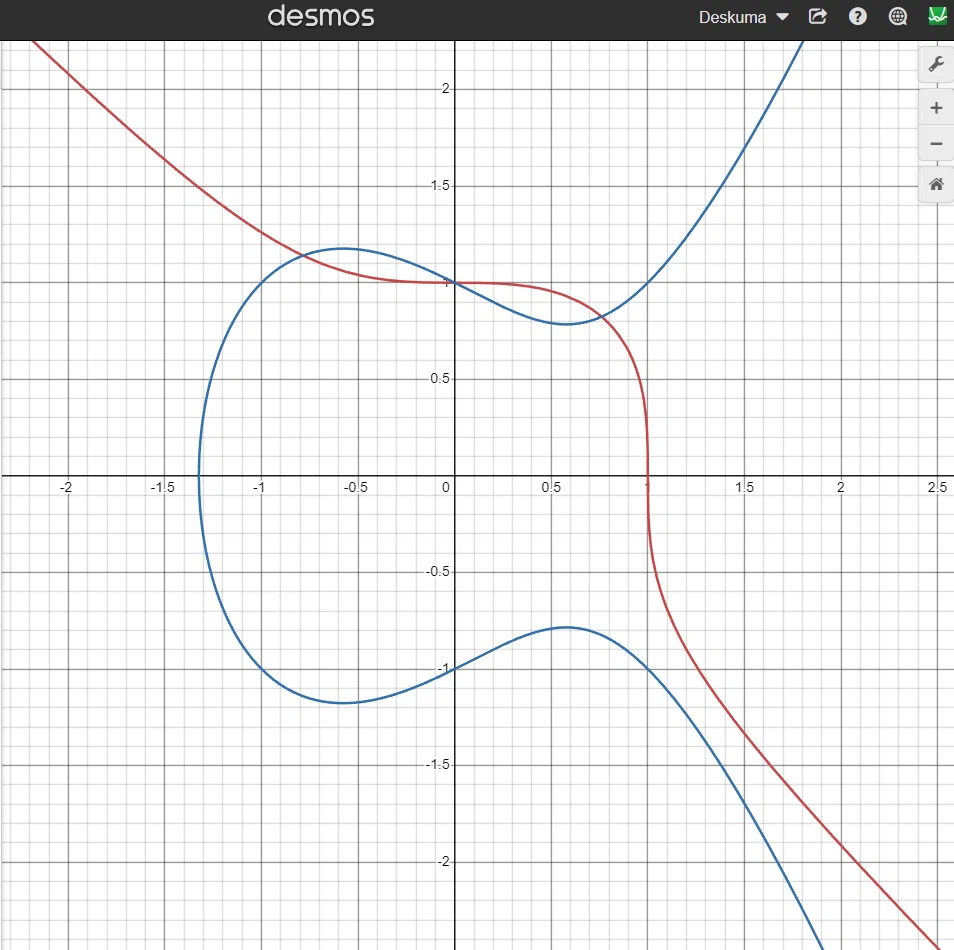
Task: Click x-axis label -1.5
Action: 162,487
